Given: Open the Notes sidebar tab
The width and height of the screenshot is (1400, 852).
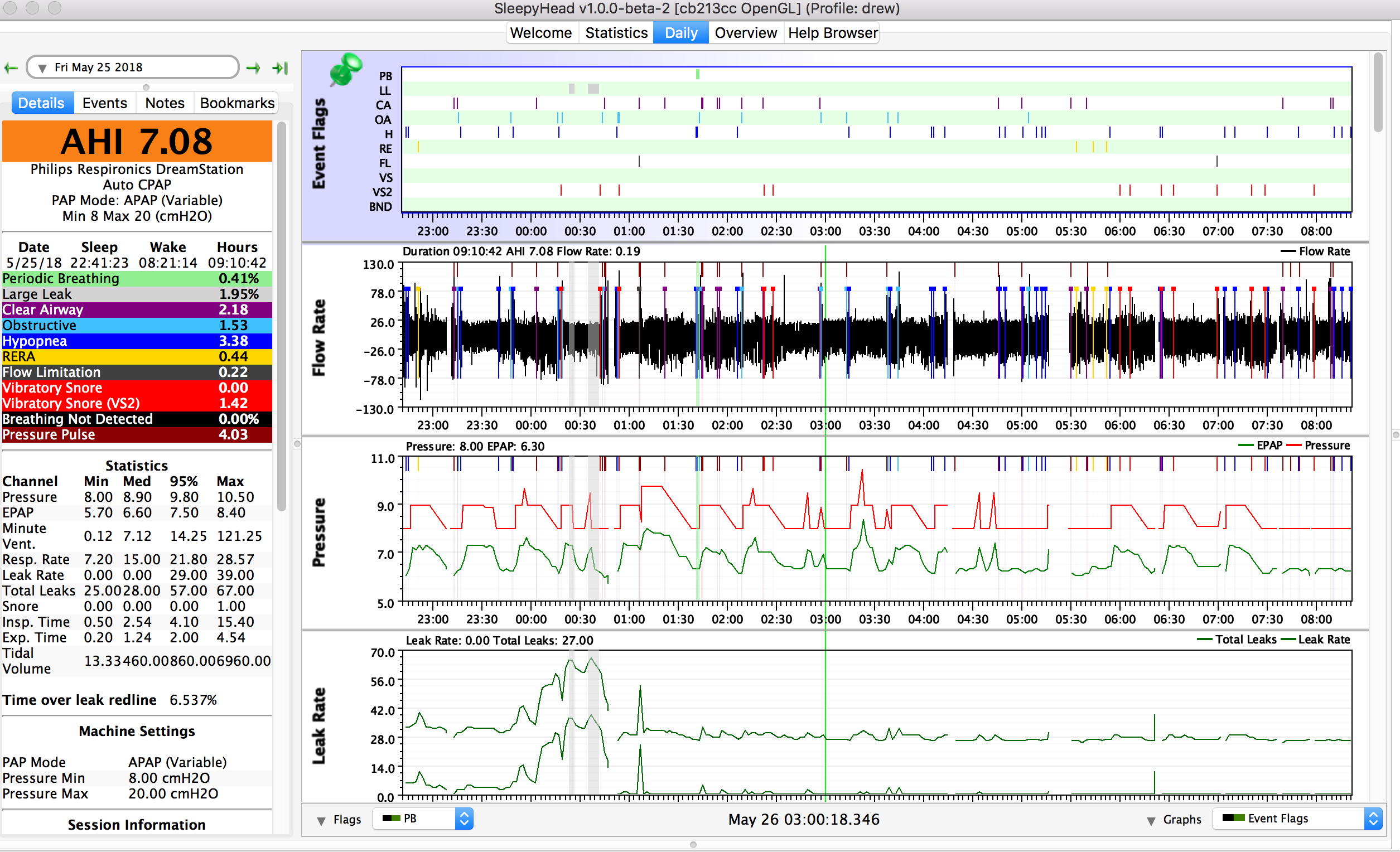Looking at the screenshot, I should (x=165, y=103).
